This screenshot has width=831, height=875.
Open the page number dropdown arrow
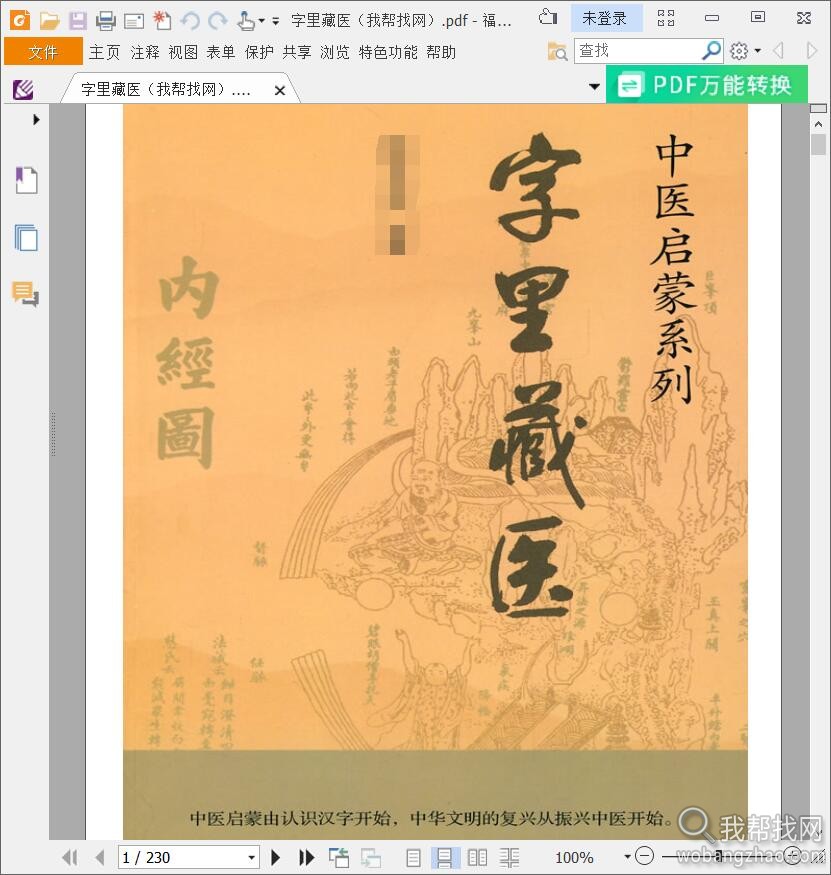click(252, 857)
